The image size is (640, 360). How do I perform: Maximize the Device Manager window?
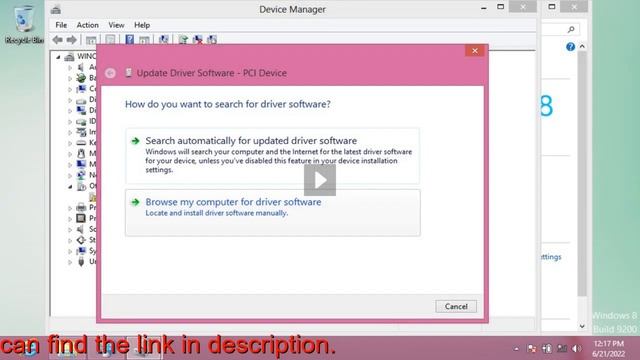point(500,7)
